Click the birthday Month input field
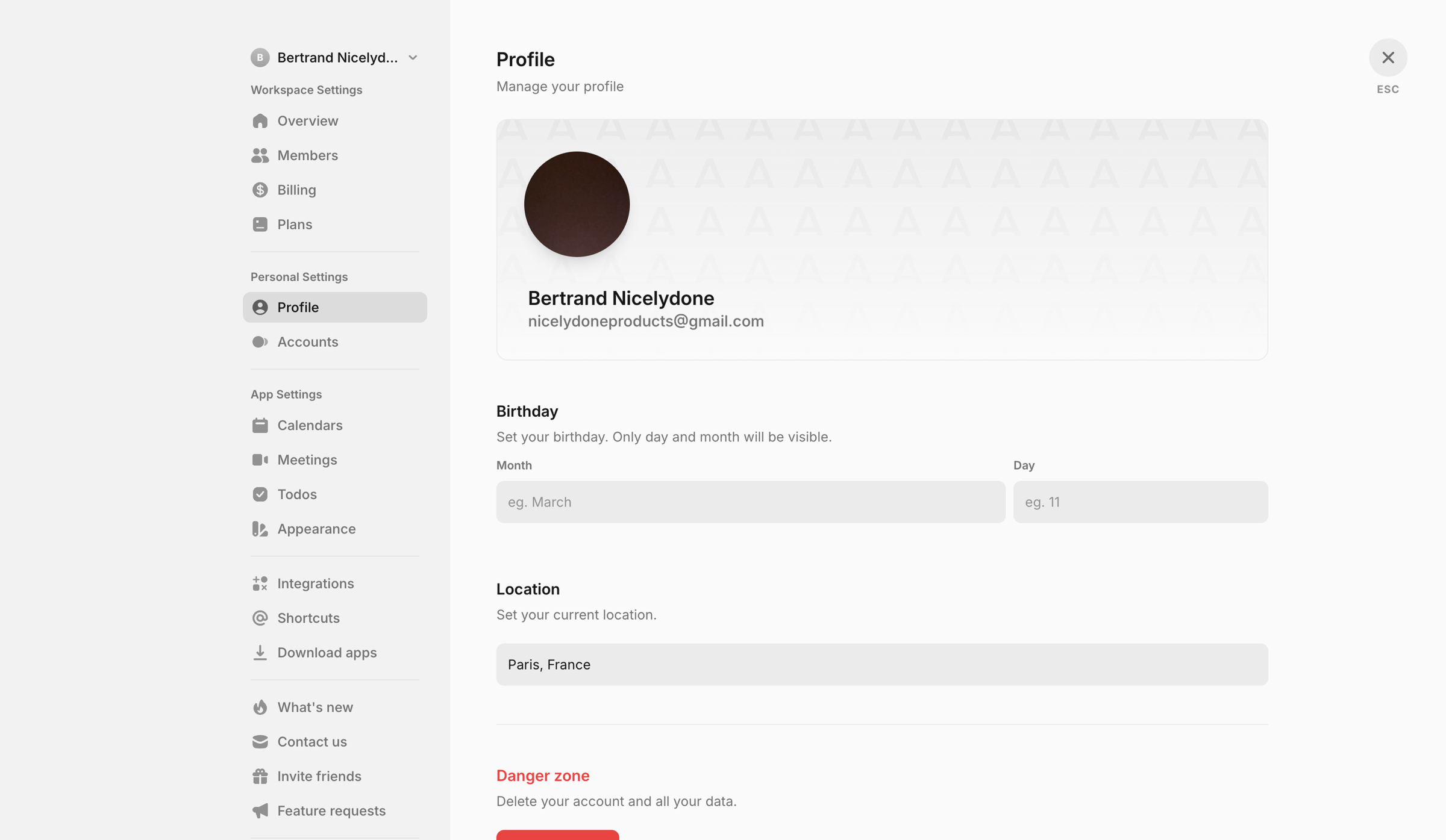Image resolution: width=1446 pixels, height=840 pixels. point(751,502)
